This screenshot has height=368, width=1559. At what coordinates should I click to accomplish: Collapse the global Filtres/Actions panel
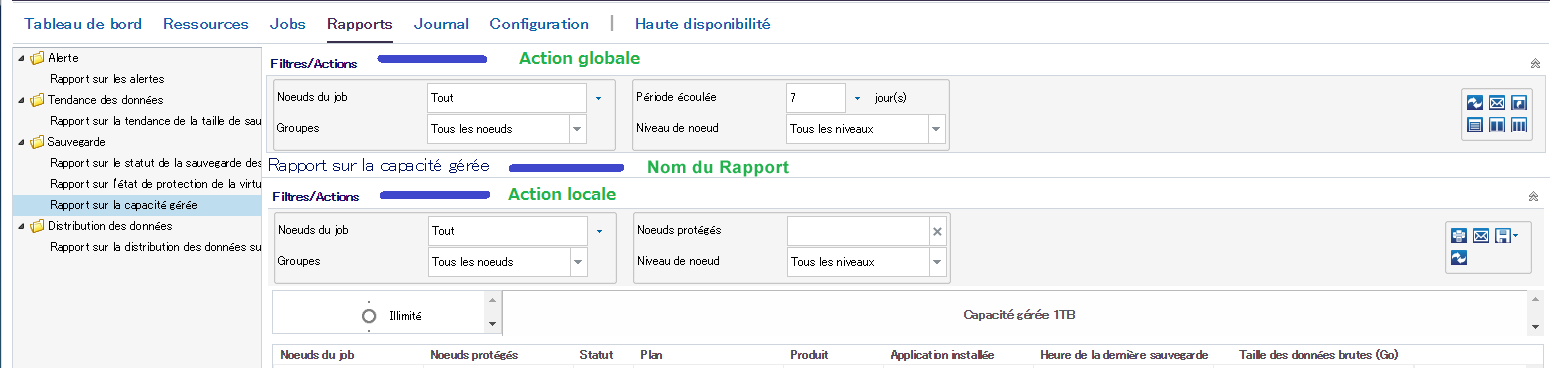click(x=1535, y=64)
